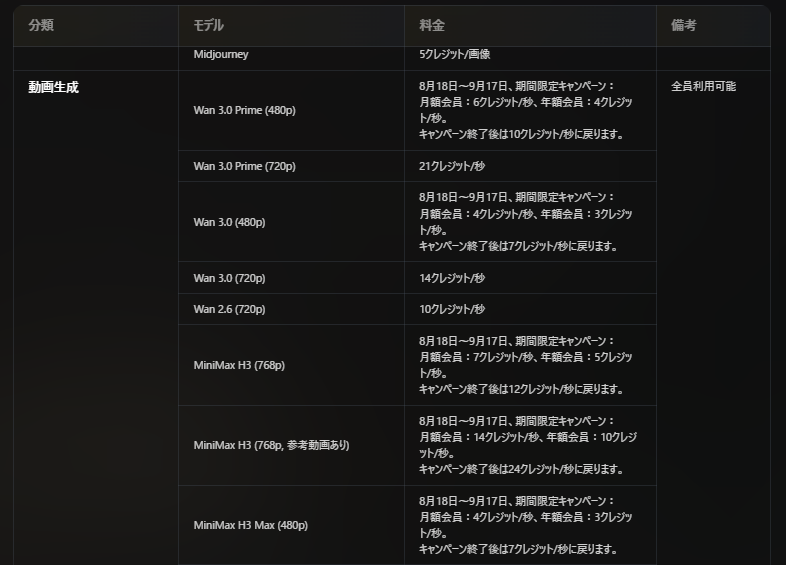Click campaign text ending 24クレジット/秒に戻ります

coord(521,470)
